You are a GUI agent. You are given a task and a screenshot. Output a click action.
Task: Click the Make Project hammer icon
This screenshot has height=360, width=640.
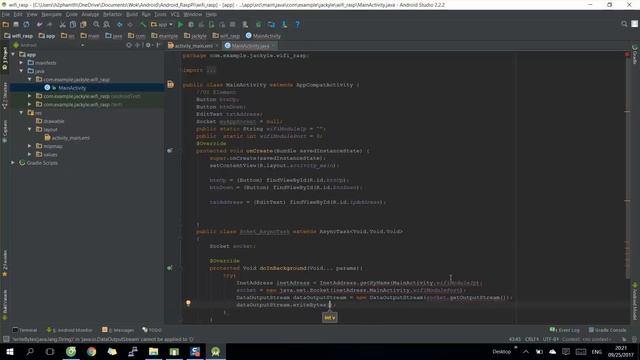pos(143,24)
